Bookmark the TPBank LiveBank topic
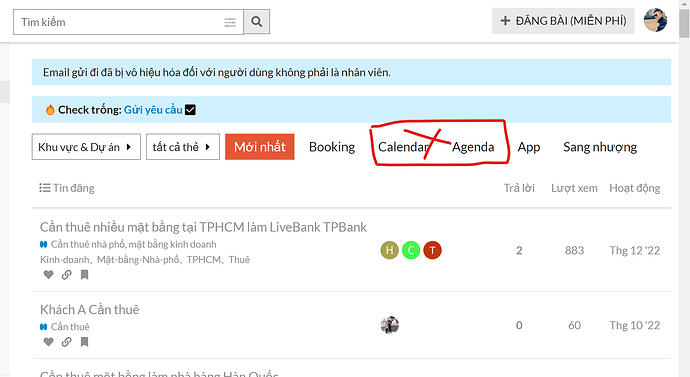The height and width of the screenshot is (377, 690). point(84,275)
